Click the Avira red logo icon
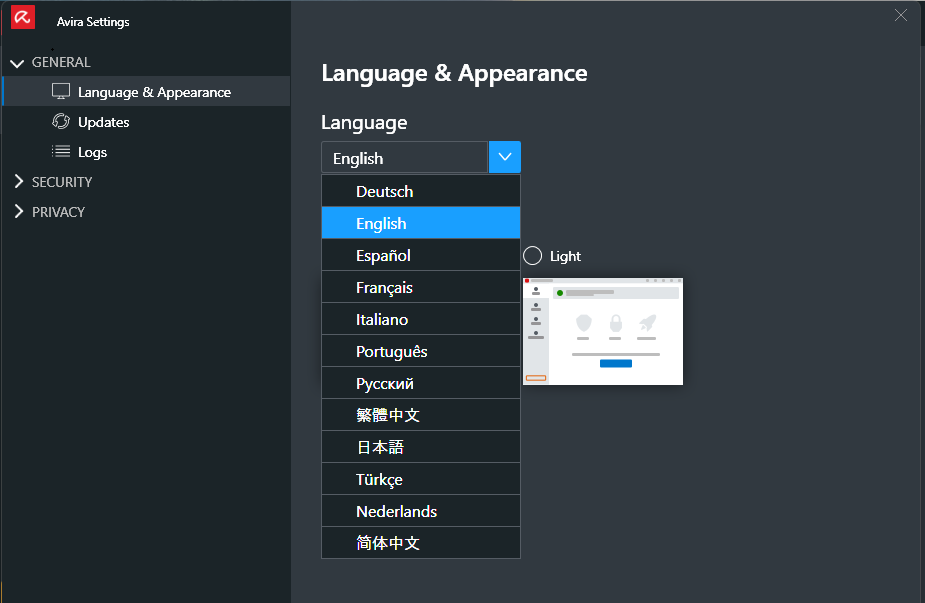The width and height of the screenshot is (925, 603). pos(23,17)
